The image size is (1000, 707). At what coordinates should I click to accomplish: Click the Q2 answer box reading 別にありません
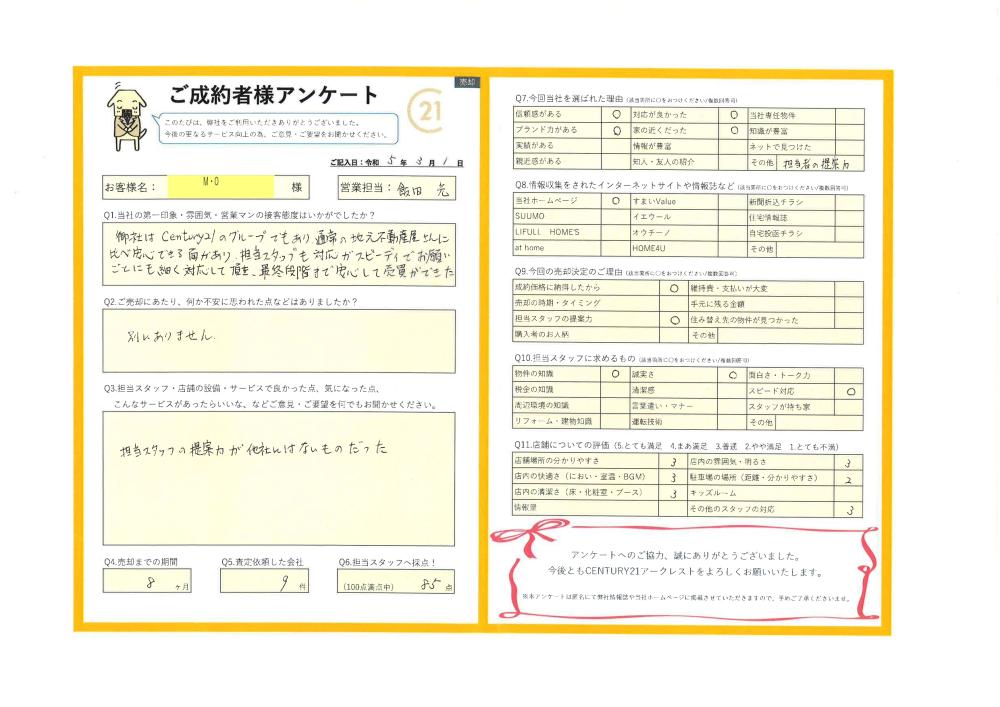[279, 341]
